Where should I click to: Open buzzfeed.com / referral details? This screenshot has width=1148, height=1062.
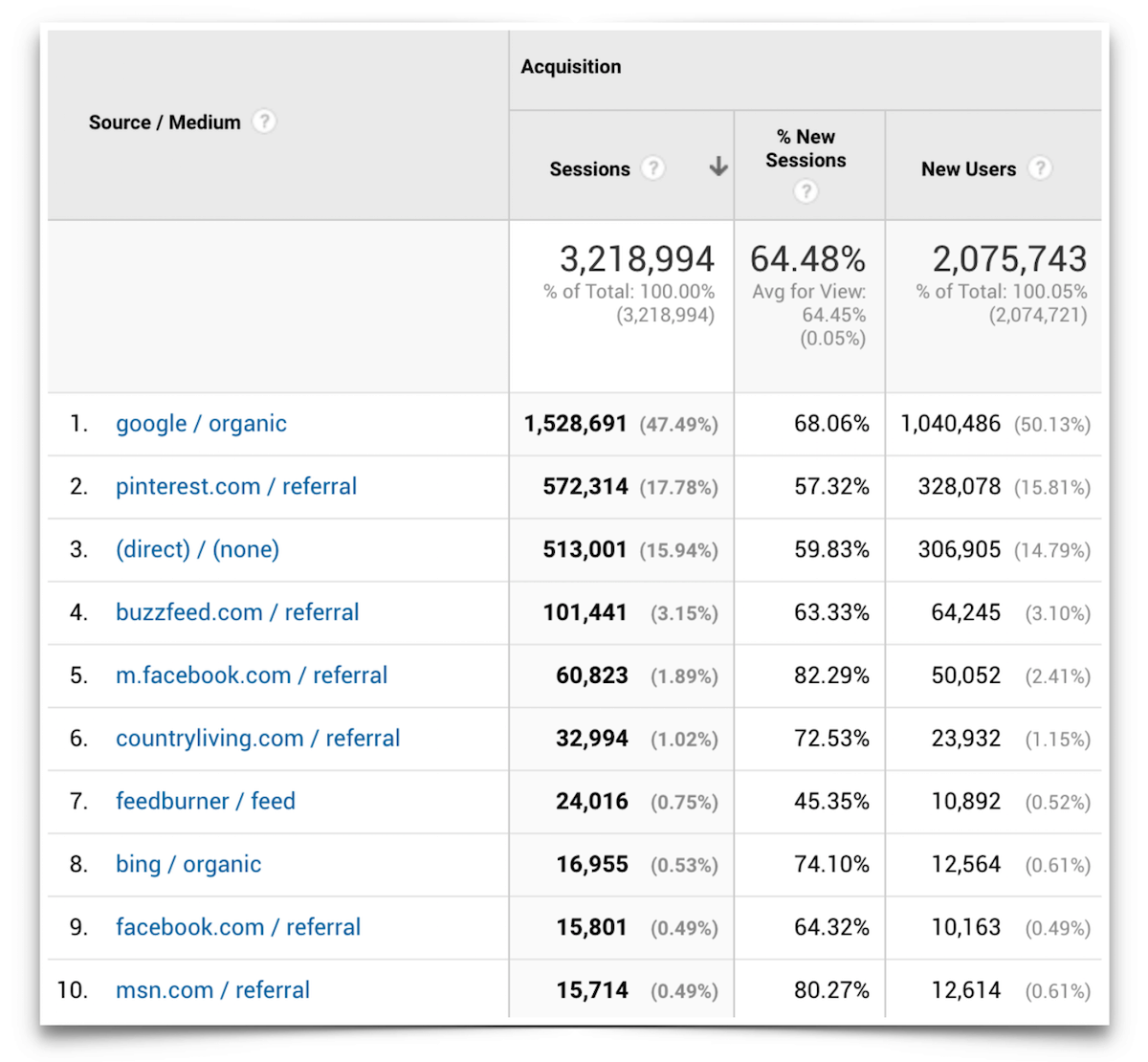coord(237,612)
